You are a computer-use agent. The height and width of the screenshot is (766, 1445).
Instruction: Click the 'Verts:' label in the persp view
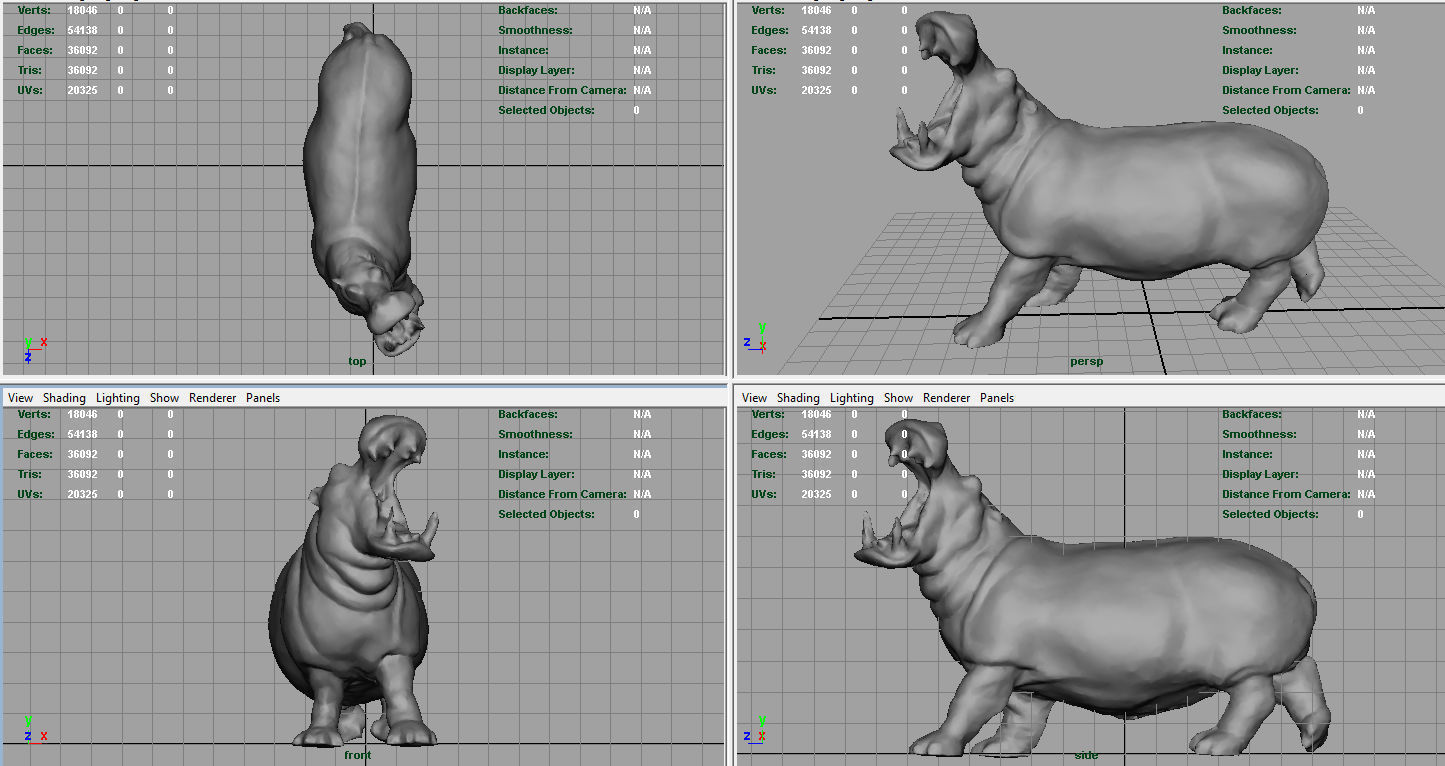tap(765, 10)
